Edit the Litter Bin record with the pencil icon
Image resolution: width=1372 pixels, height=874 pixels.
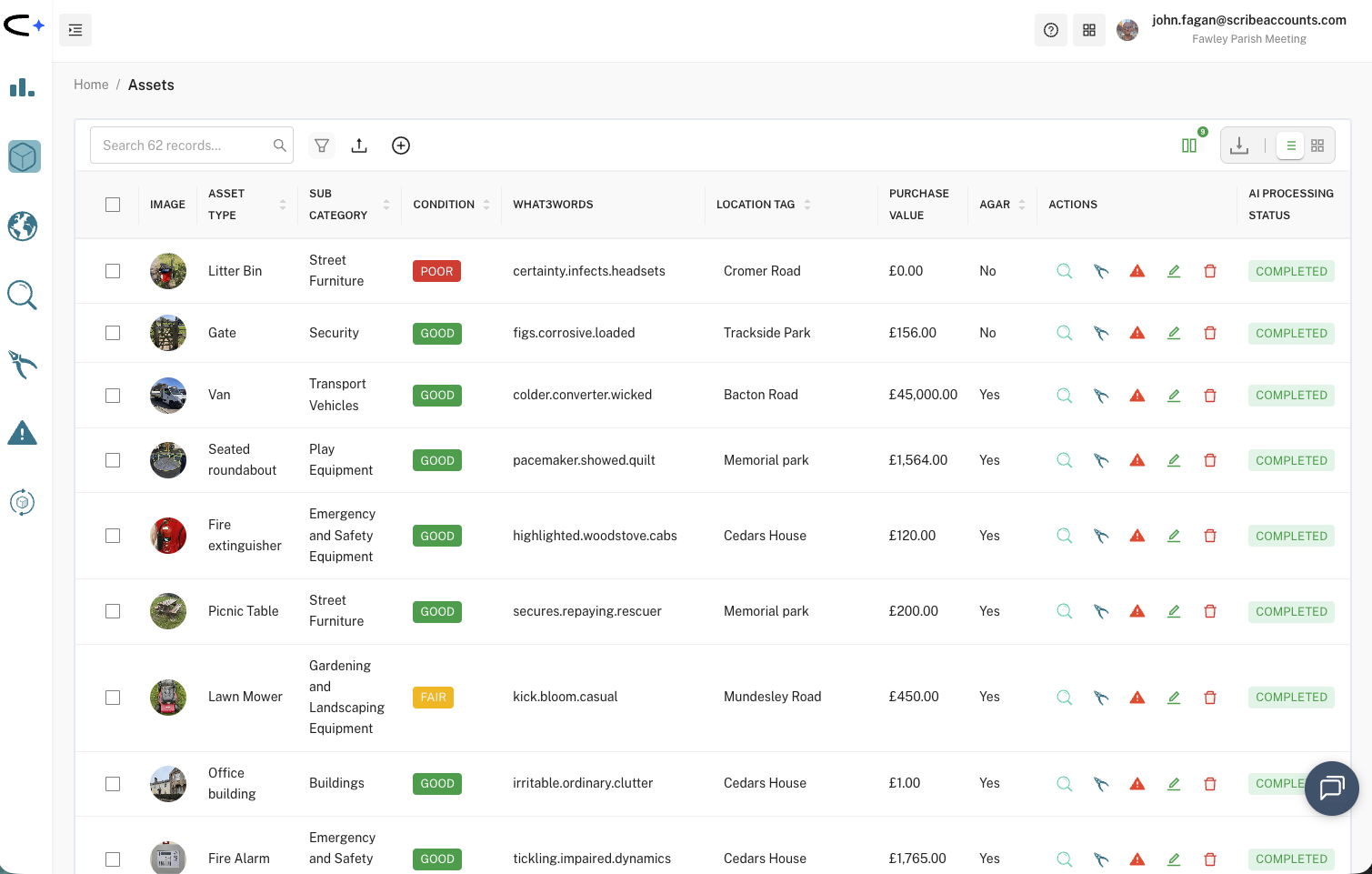tap(1173, 270)
